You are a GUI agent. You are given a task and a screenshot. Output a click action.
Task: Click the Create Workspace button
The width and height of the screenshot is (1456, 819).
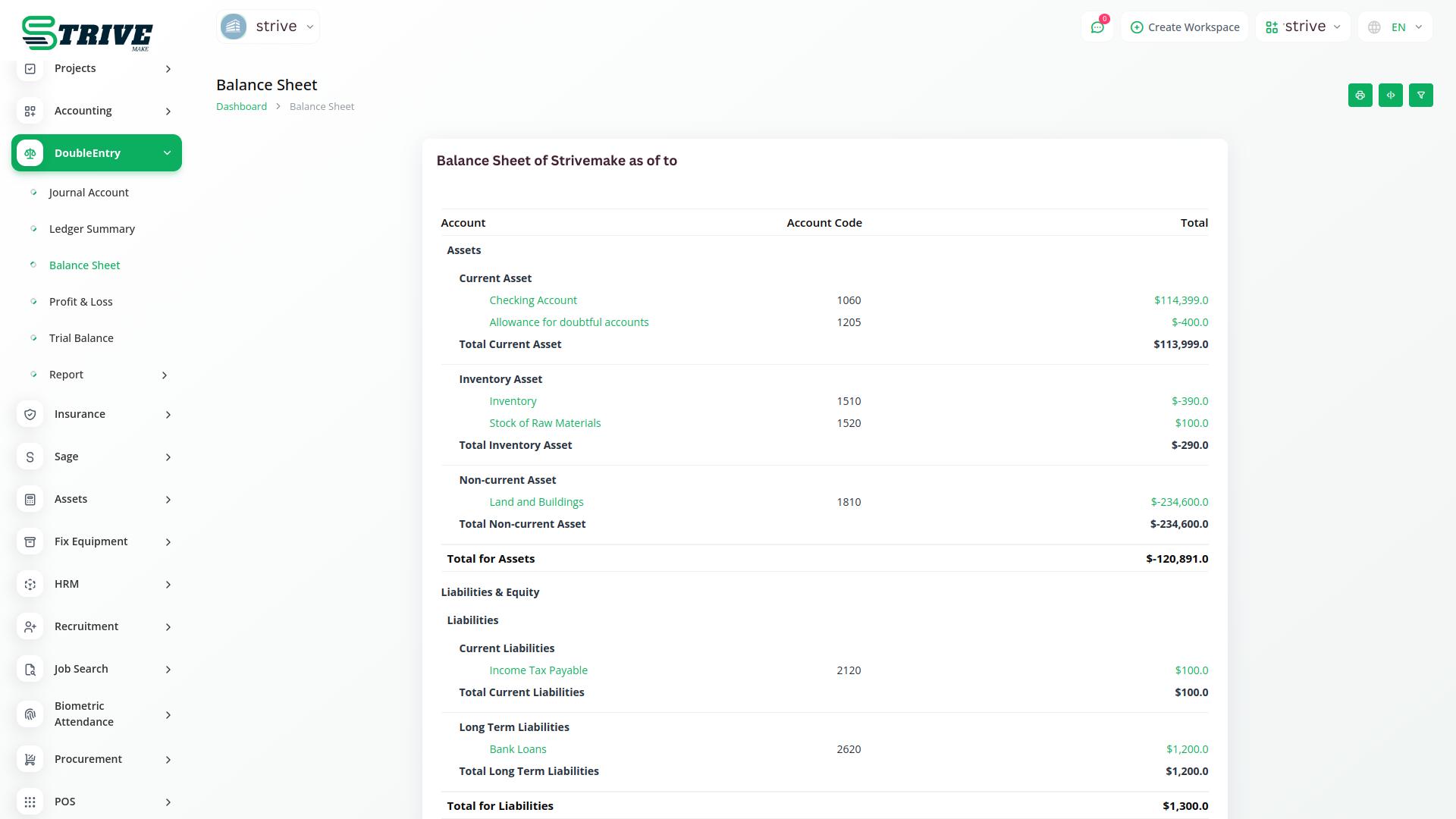click(1185, 27)
